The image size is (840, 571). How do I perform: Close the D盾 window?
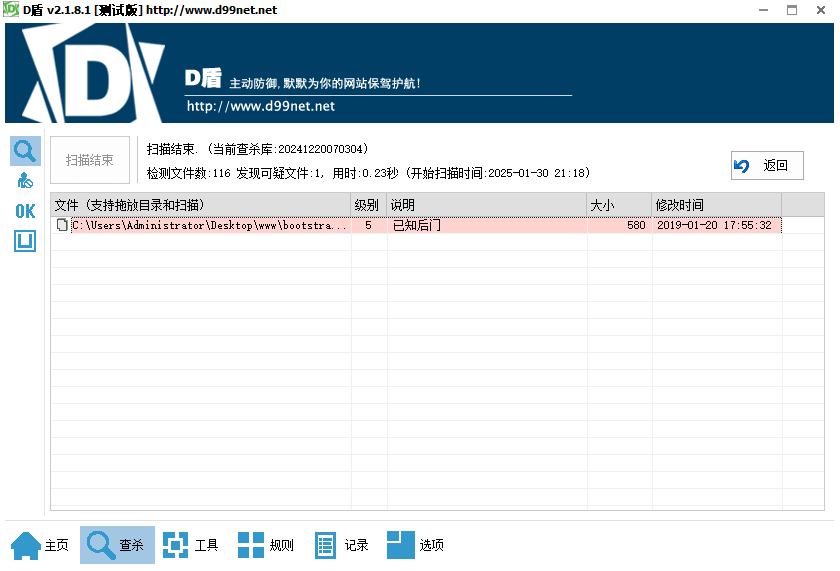821,10
